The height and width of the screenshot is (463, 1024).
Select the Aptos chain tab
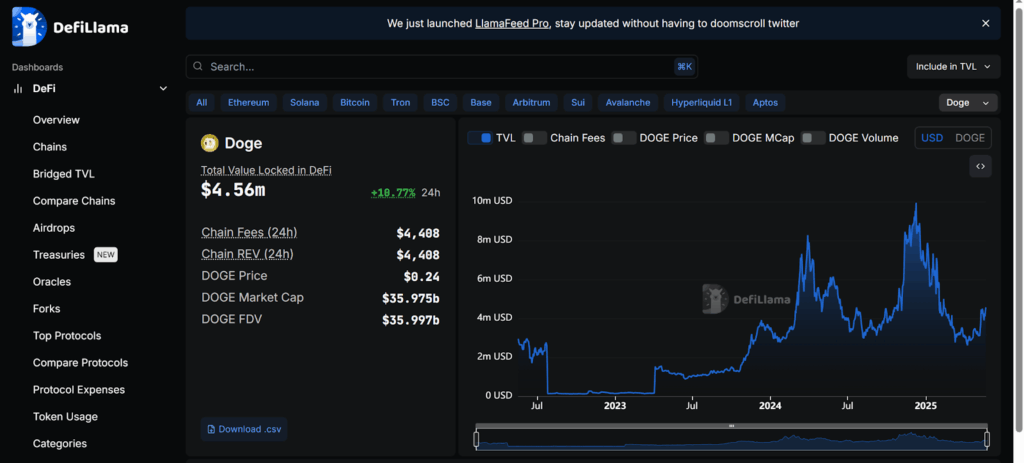(x=765, y=103)
